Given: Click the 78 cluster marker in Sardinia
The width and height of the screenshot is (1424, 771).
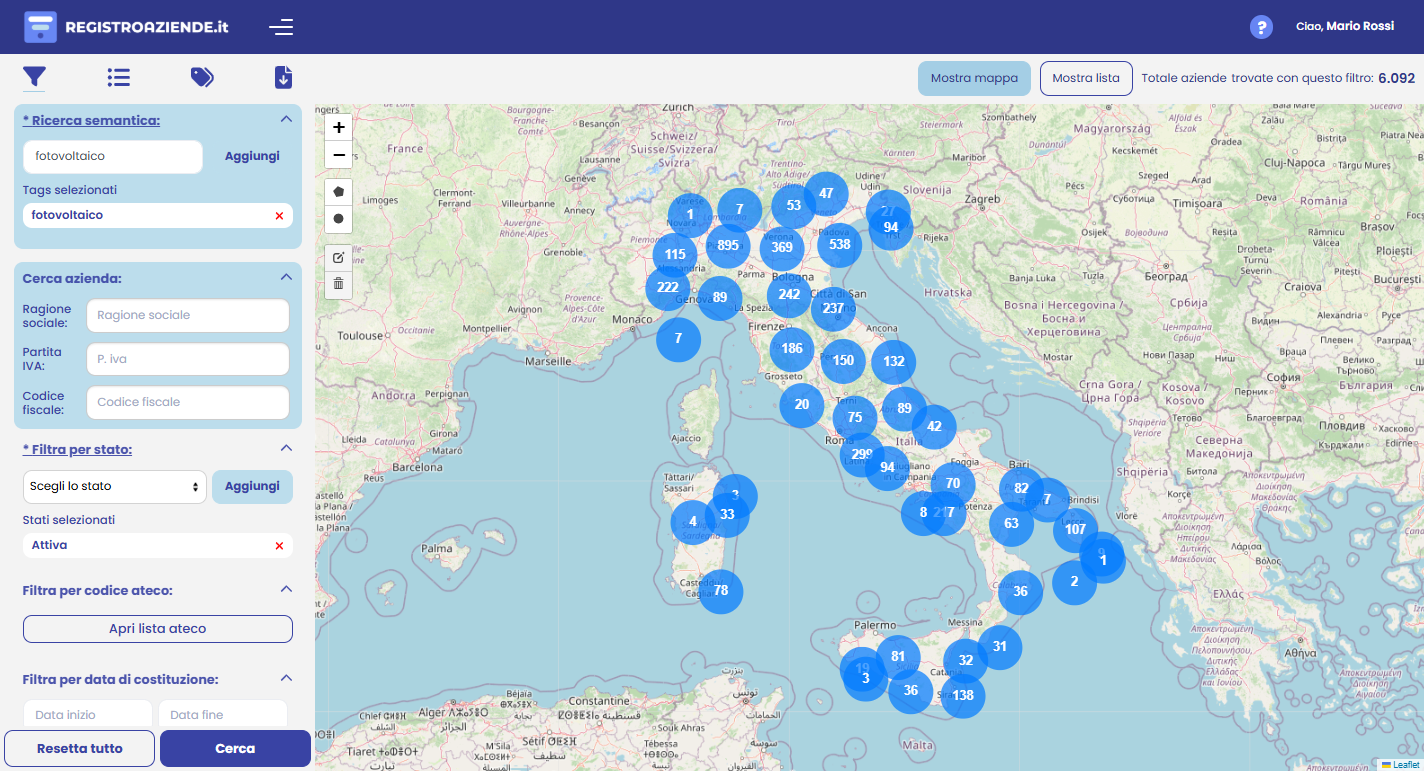Looking at the screenshot, I should (x=721, y=591).
